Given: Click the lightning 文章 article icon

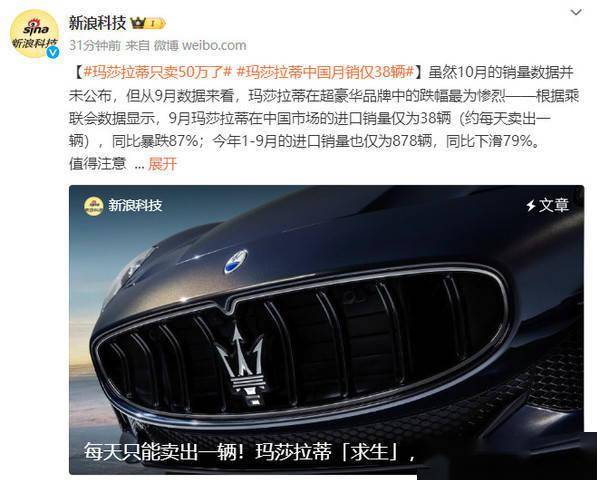Looking at the screenshot, I should click(x=530, y=206).
